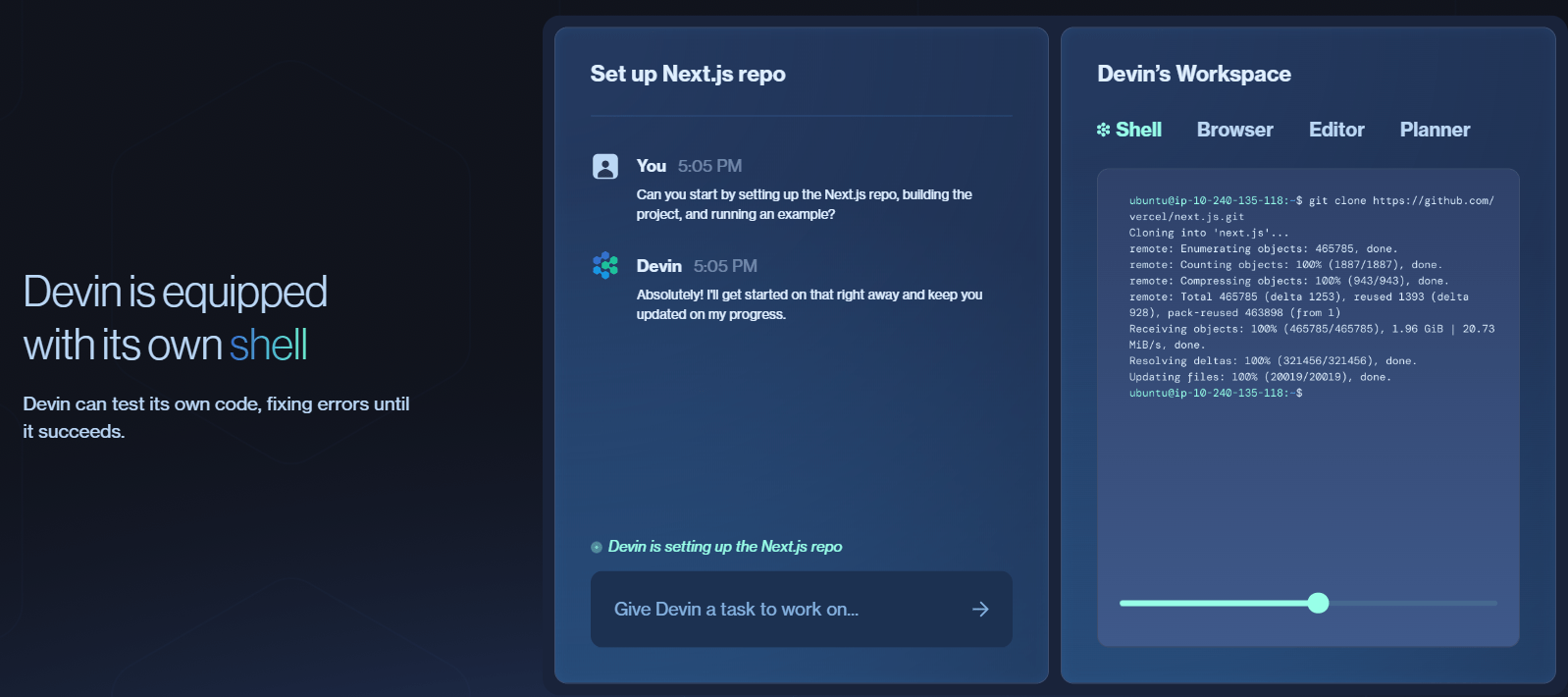Go to the Planner tab
1568x697 pixels.
pyautogui.click(x=1434, y=130)
